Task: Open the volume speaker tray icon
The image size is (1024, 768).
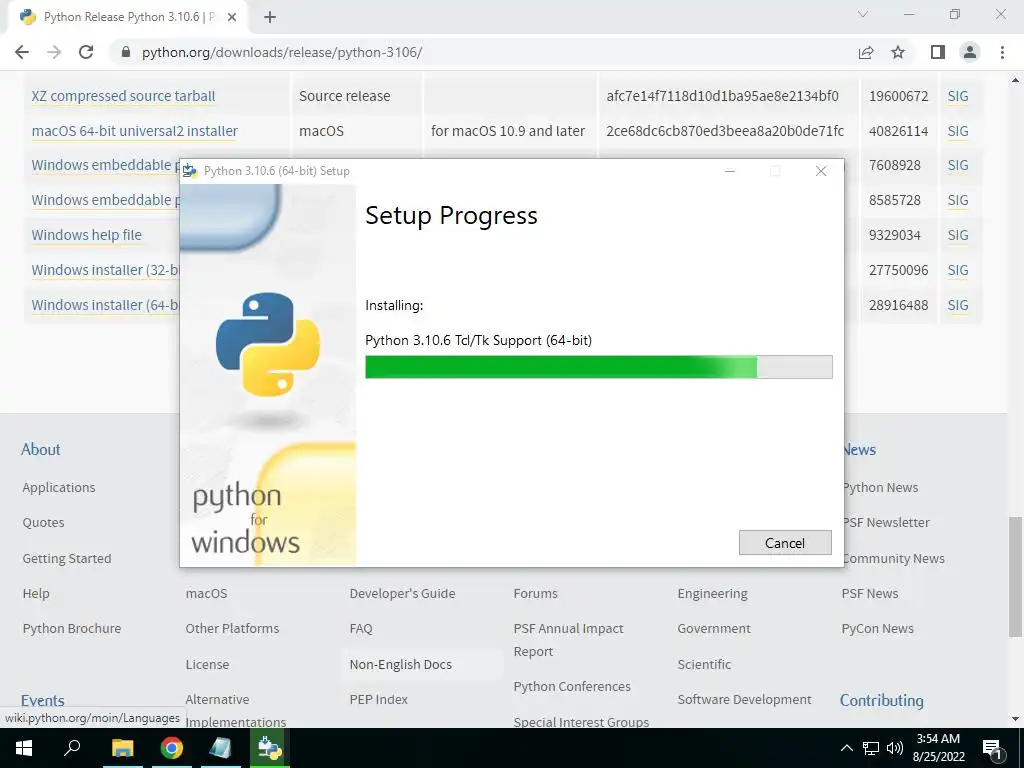Action: point(895,748)
